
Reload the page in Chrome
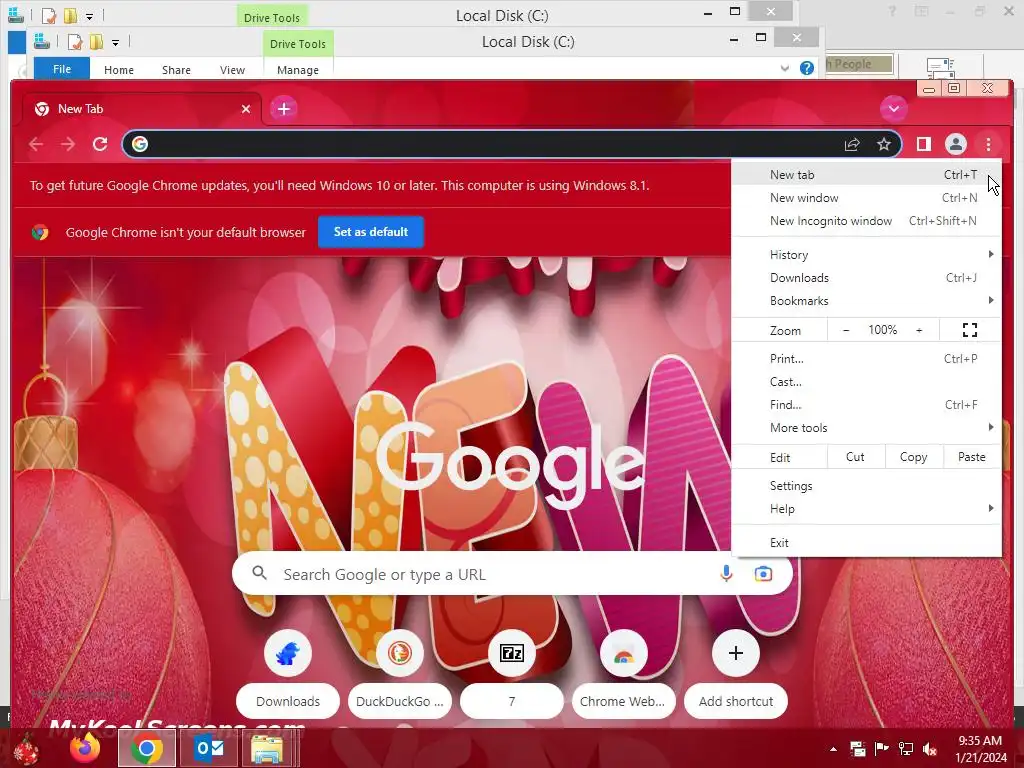[x=100, y=144]
